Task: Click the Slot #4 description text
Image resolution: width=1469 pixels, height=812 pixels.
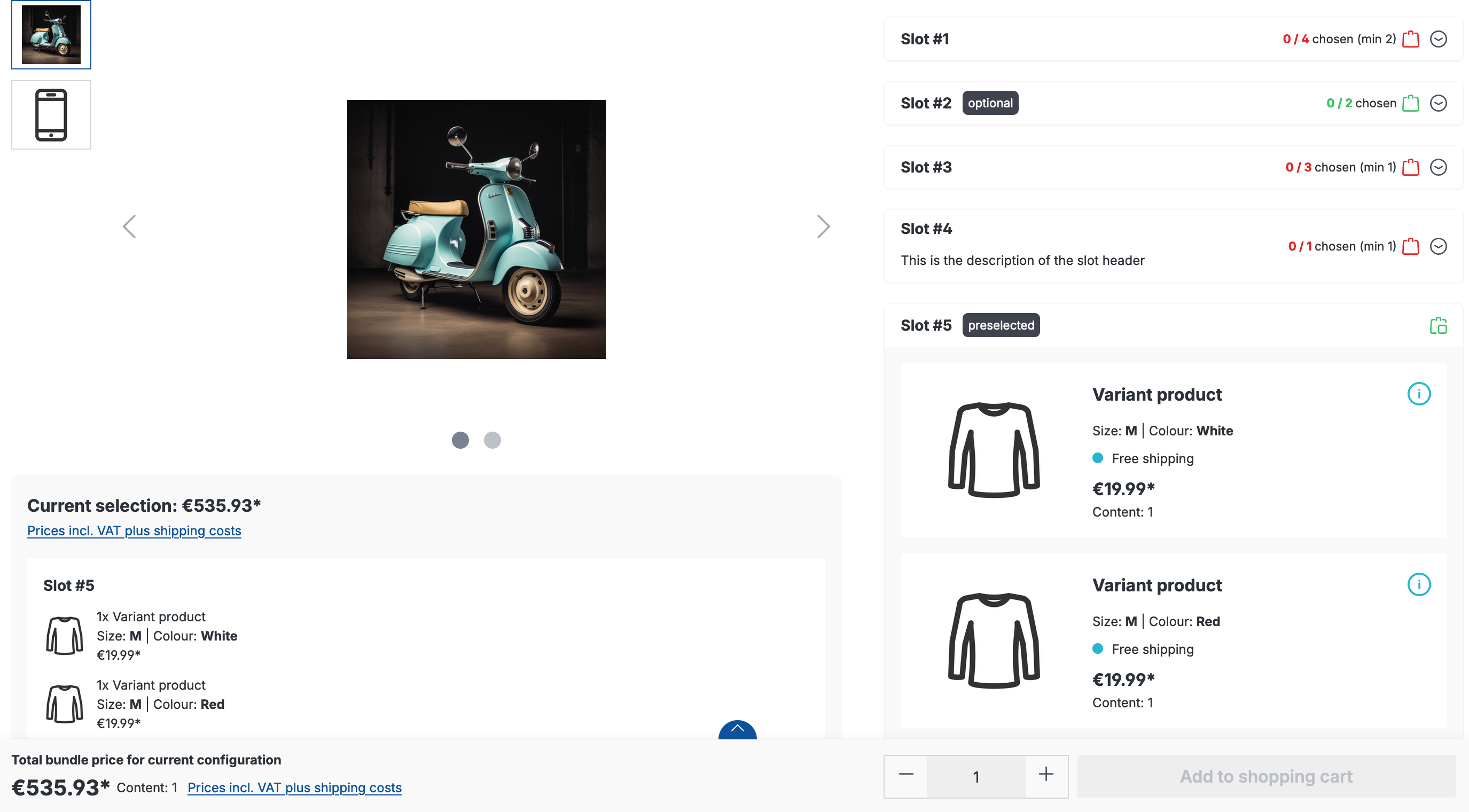Action: (1022, 261)
